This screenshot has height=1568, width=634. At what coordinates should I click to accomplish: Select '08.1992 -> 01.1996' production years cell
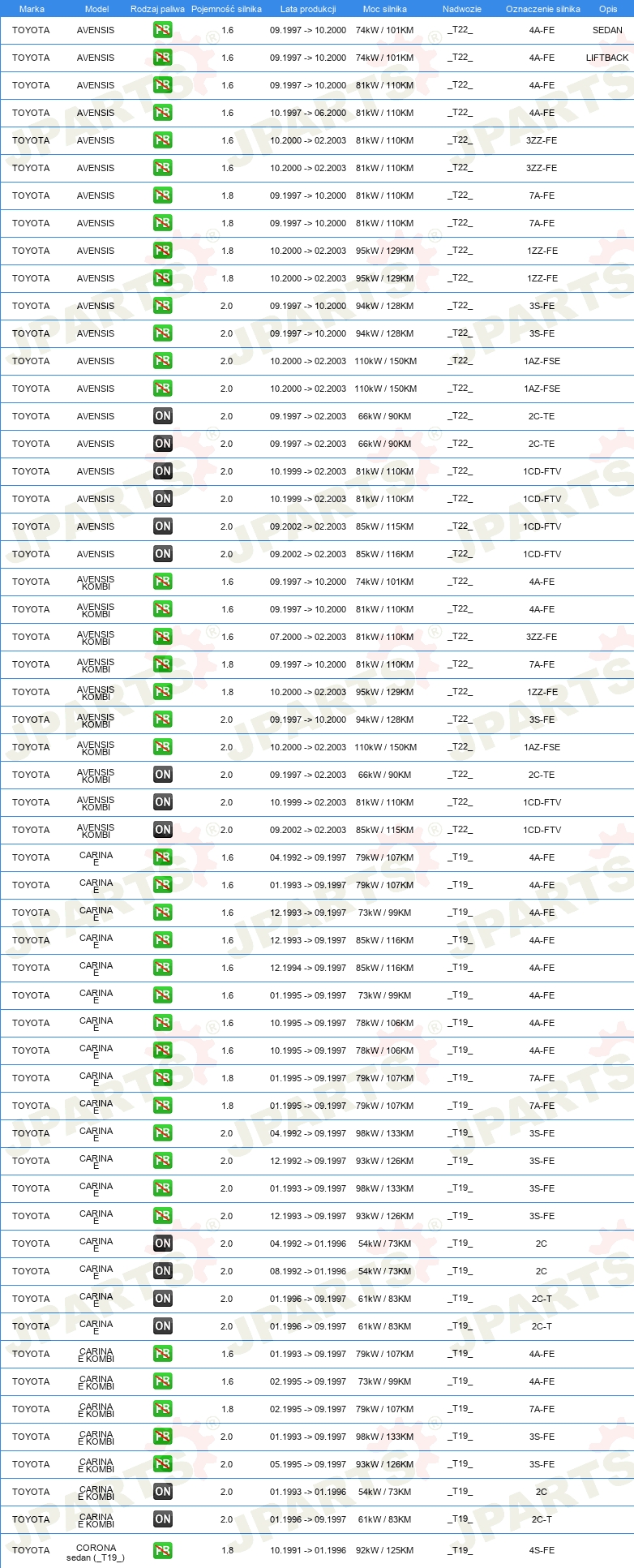pos(308,1271)
